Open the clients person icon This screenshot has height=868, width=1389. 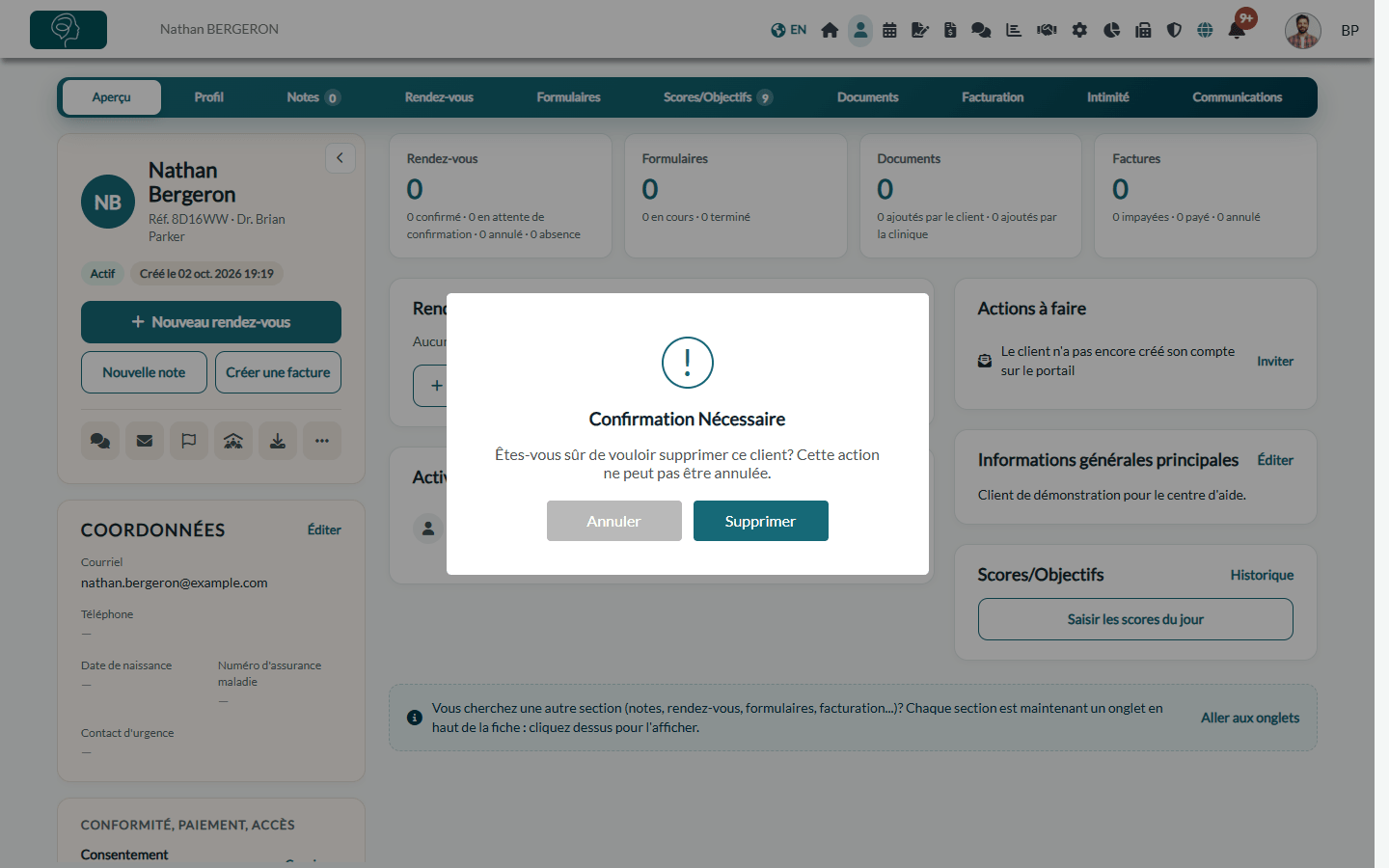tap(860, 30)
